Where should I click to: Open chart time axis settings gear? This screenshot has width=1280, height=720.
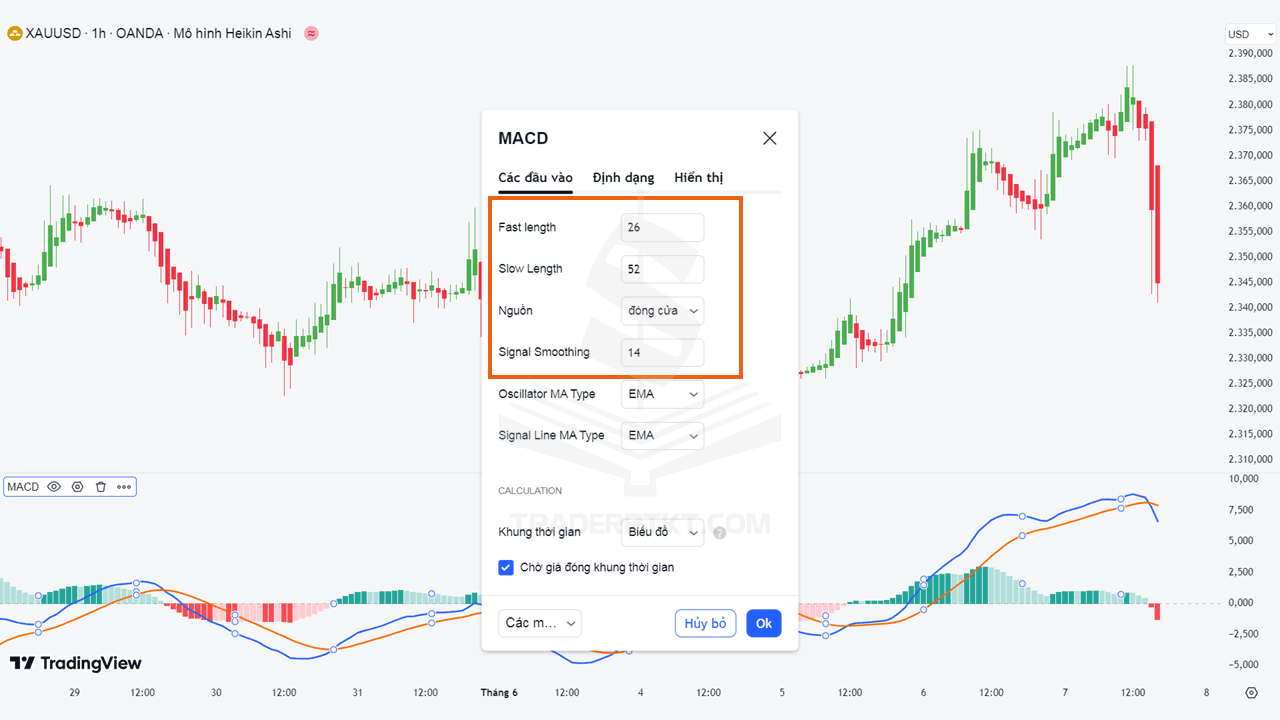coord(1251,692)
